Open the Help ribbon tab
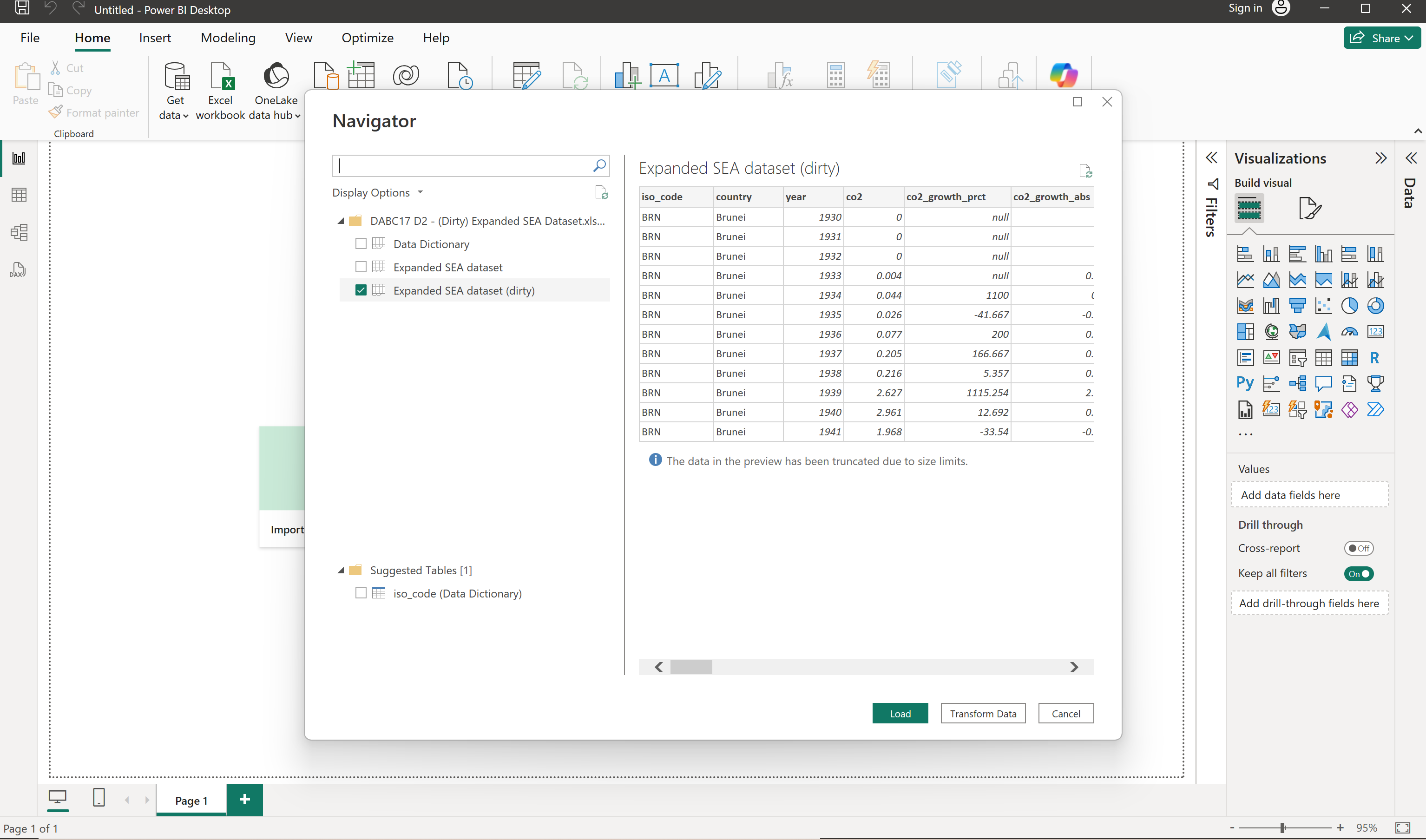 point(436,38)
